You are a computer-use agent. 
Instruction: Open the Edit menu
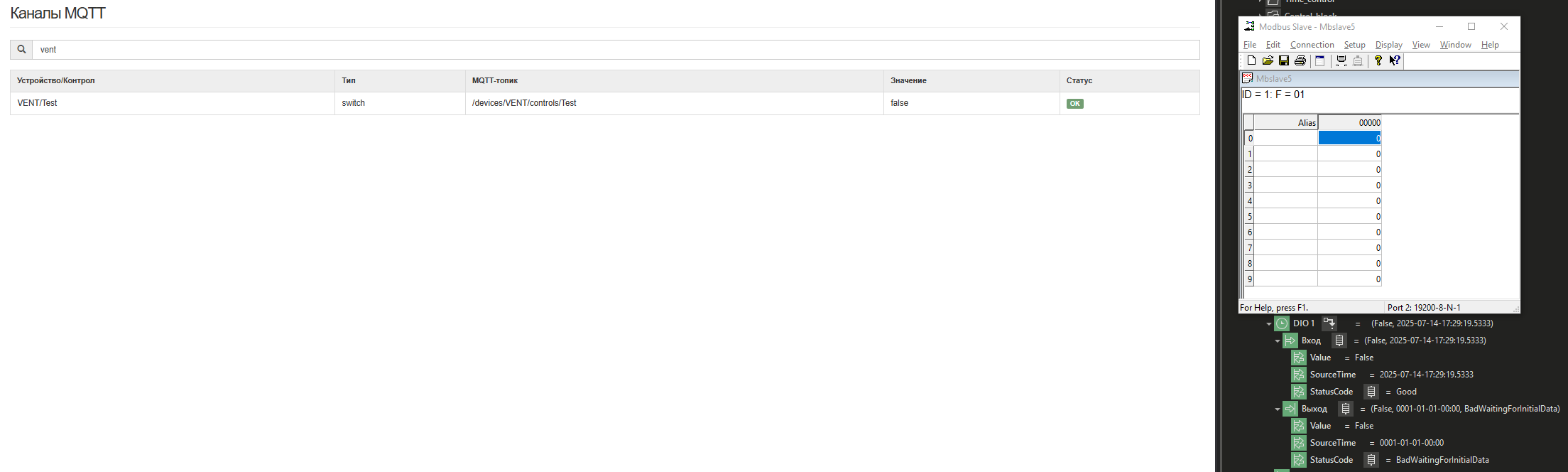pyautogui.click(x=1273, y=45)
